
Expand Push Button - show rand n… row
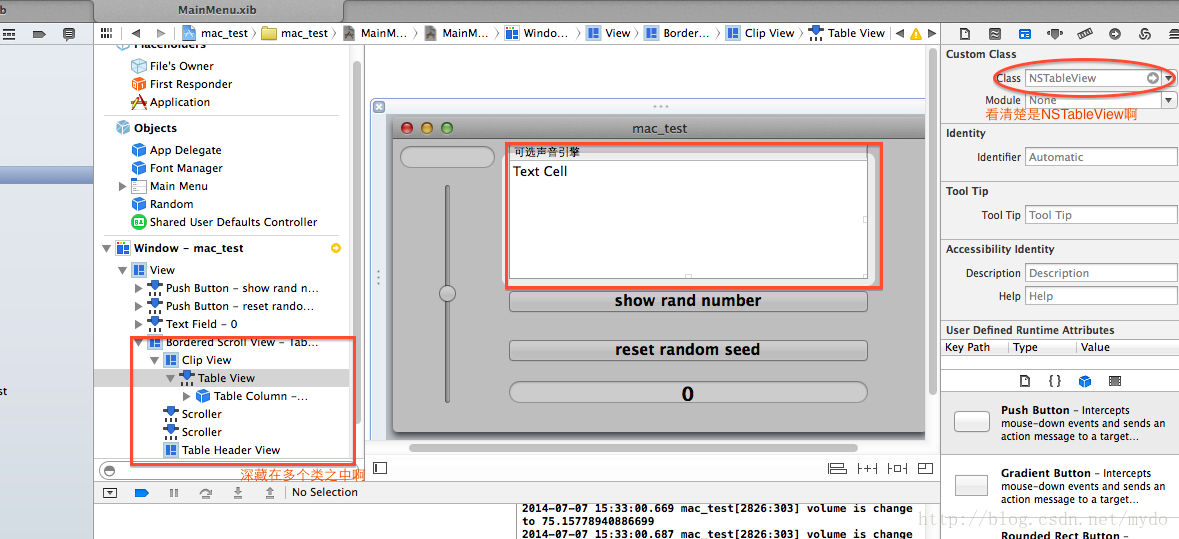tap(138, 288)
